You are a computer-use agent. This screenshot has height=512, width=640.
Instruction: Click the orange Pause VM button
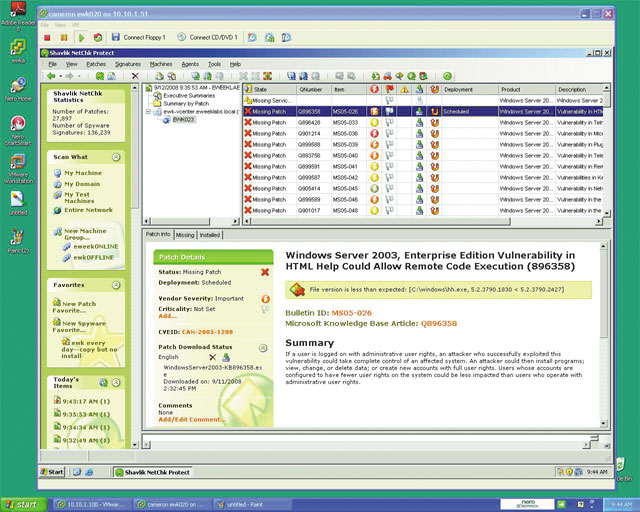coord(64,38)
